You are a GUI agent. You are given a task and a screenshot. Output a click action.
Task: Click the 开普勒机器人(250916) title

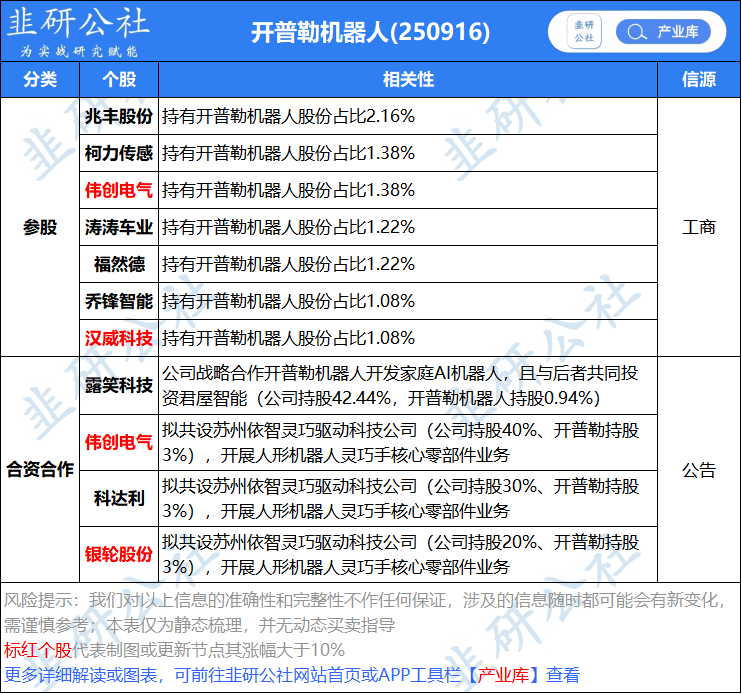point(371,32)
